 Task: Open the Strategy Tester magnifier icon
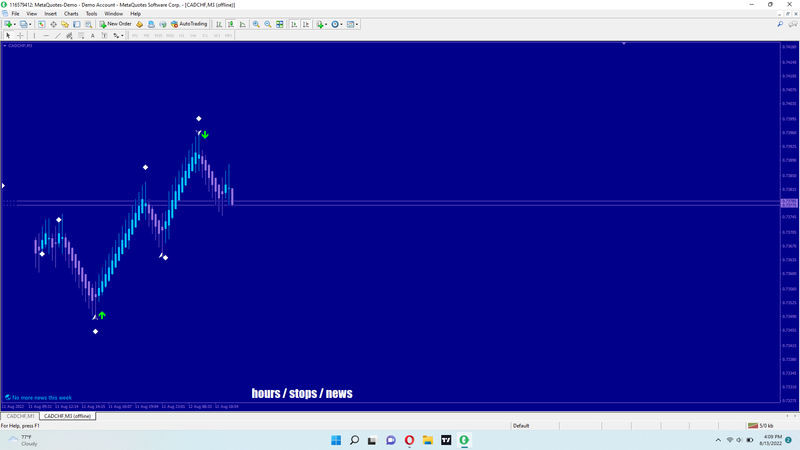tap(88, 24)
